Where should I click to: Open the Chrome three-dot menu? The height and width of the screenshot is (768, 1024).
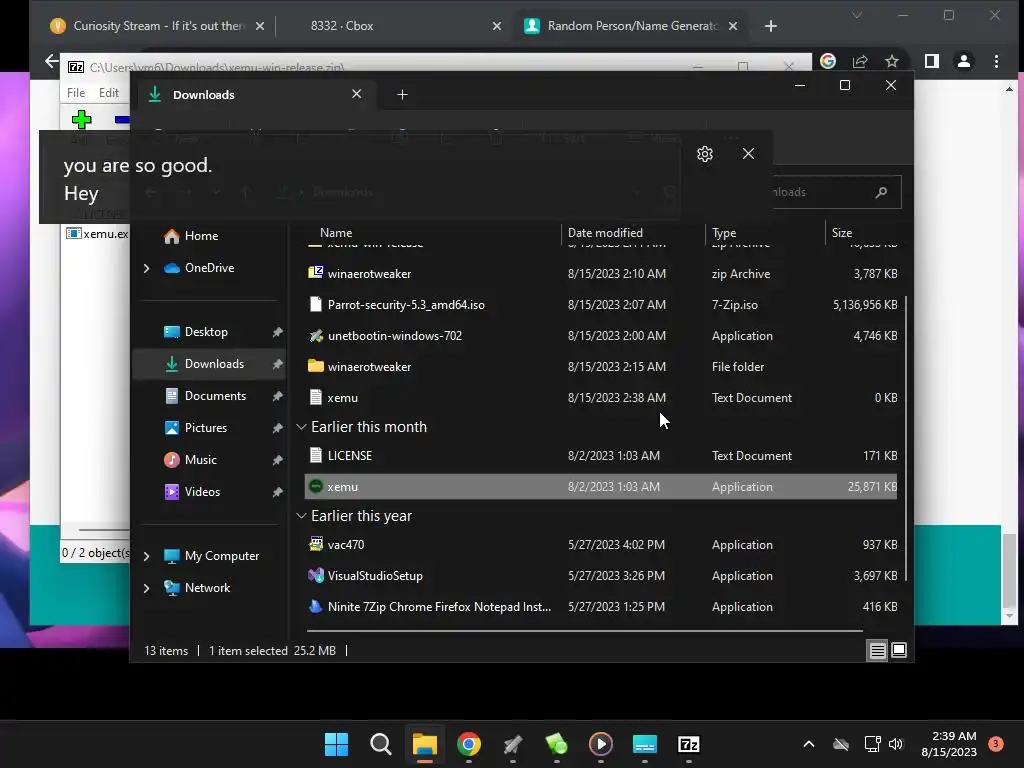(997, 61)
